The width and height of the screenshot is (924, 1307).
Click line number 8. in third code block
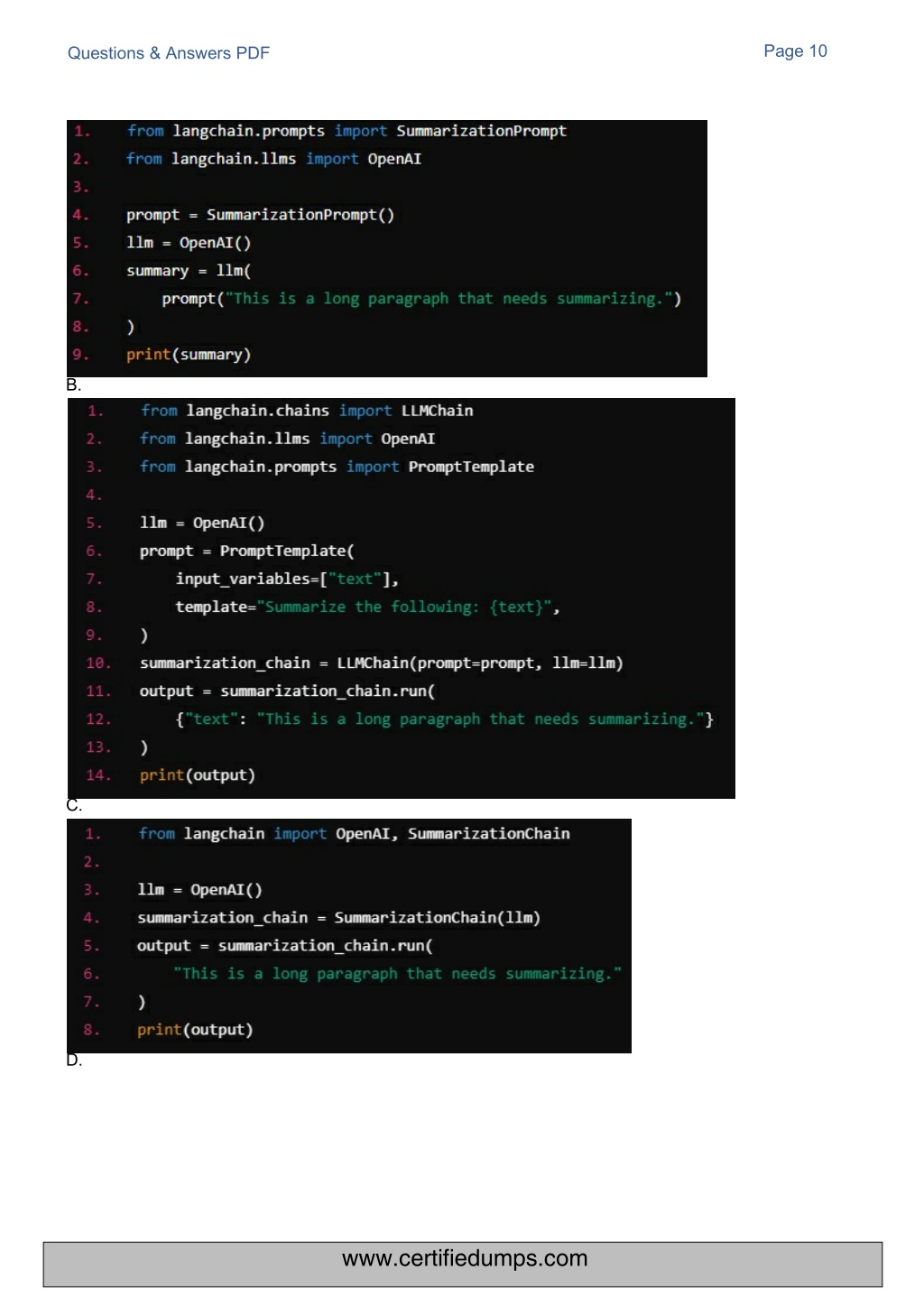pyautogui.click(x=92, y=1030)
